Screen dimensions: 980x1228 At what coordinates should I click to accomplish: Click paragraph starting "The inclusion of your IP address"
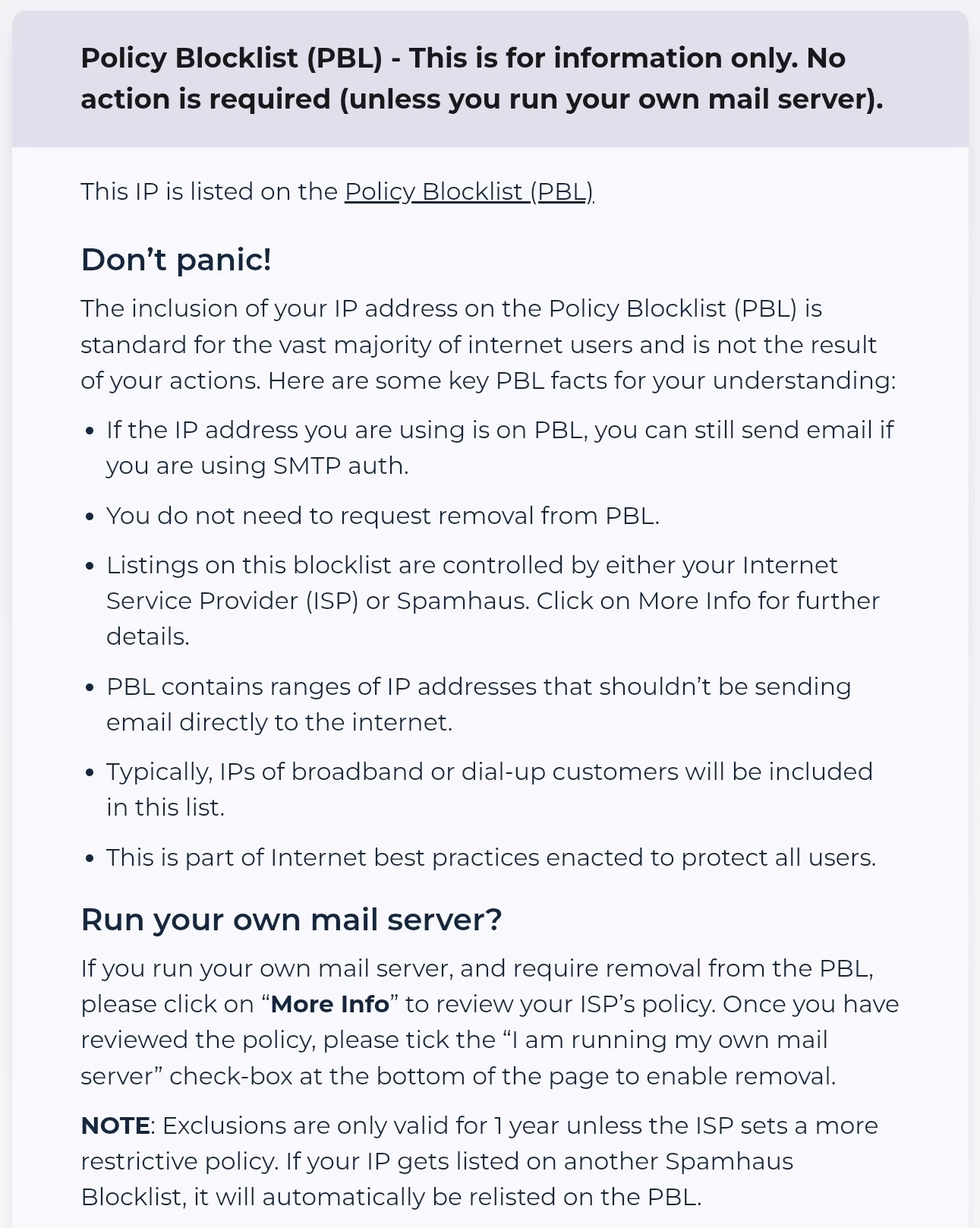click(x=488, y=345)
